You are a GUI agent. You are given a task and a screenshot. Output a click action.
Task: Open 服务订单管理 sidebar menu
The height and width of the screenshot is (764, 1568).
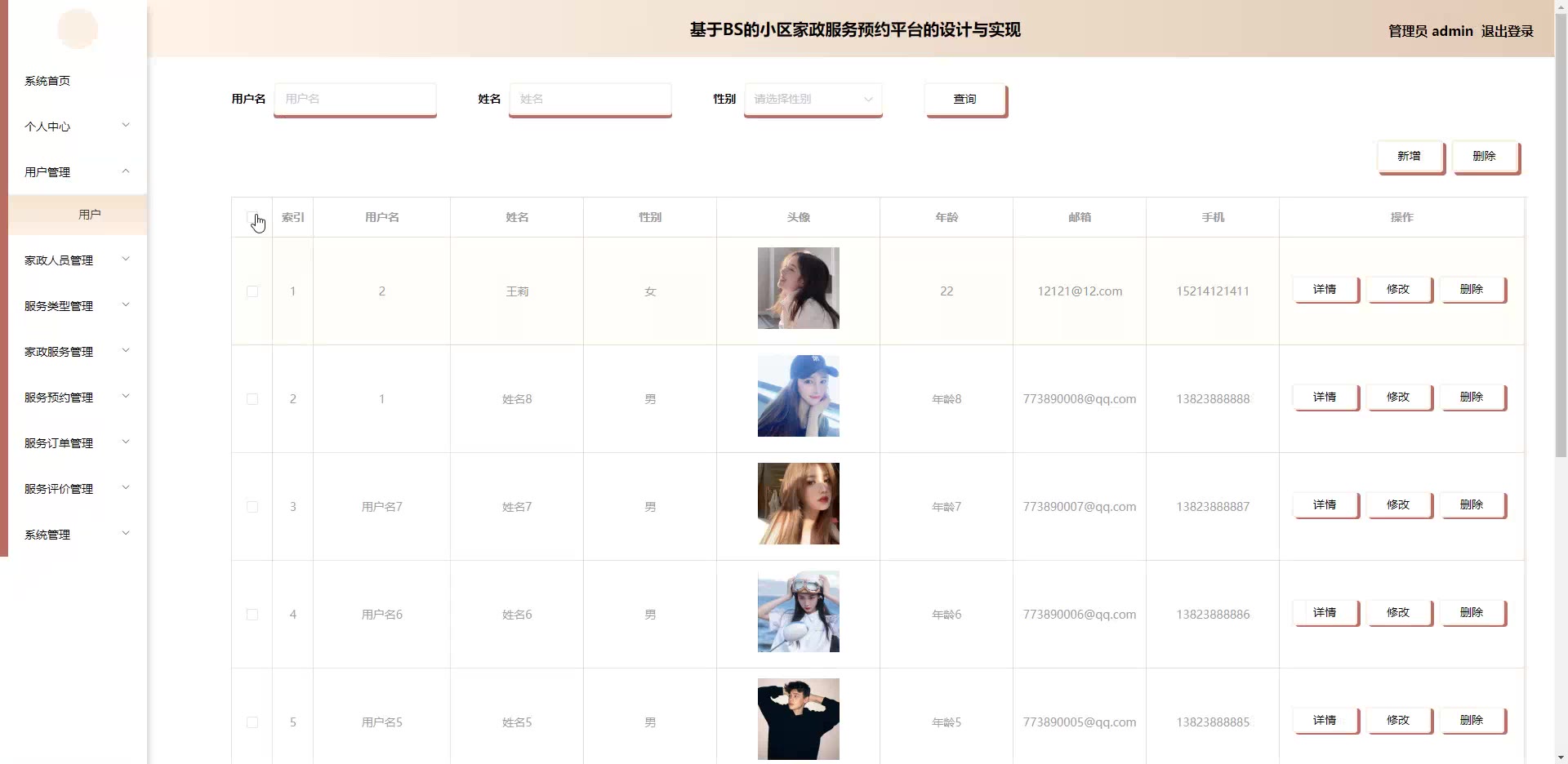click(x=78, y=443)
